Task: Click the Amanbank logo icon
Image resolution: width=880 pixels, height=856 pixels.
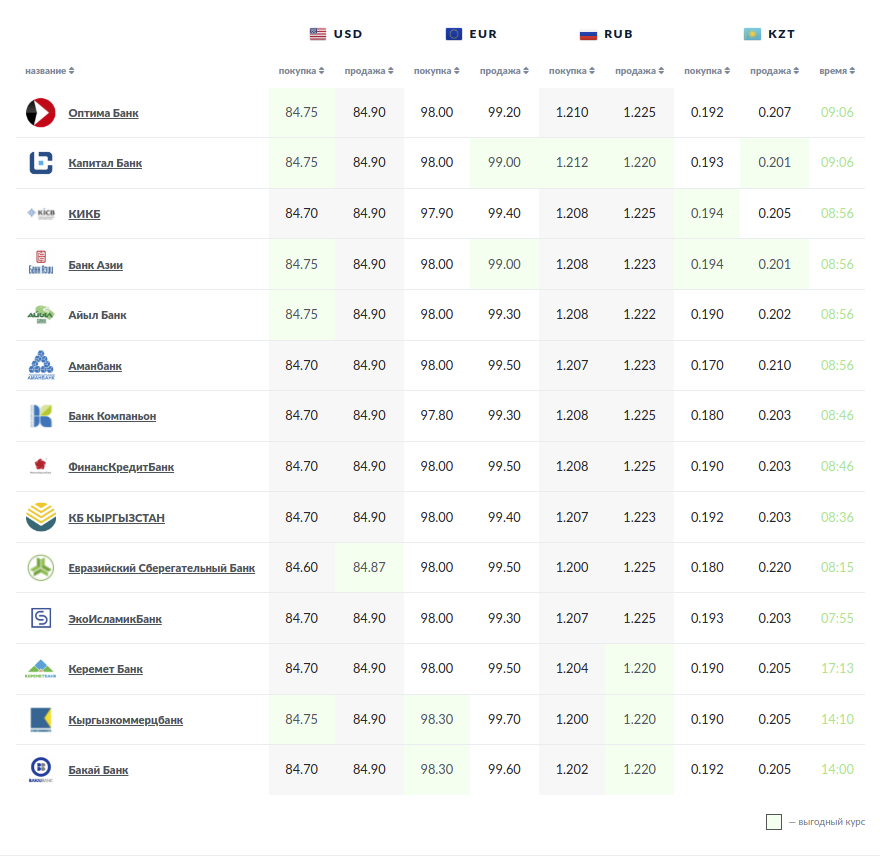Action: coord(40,366)
